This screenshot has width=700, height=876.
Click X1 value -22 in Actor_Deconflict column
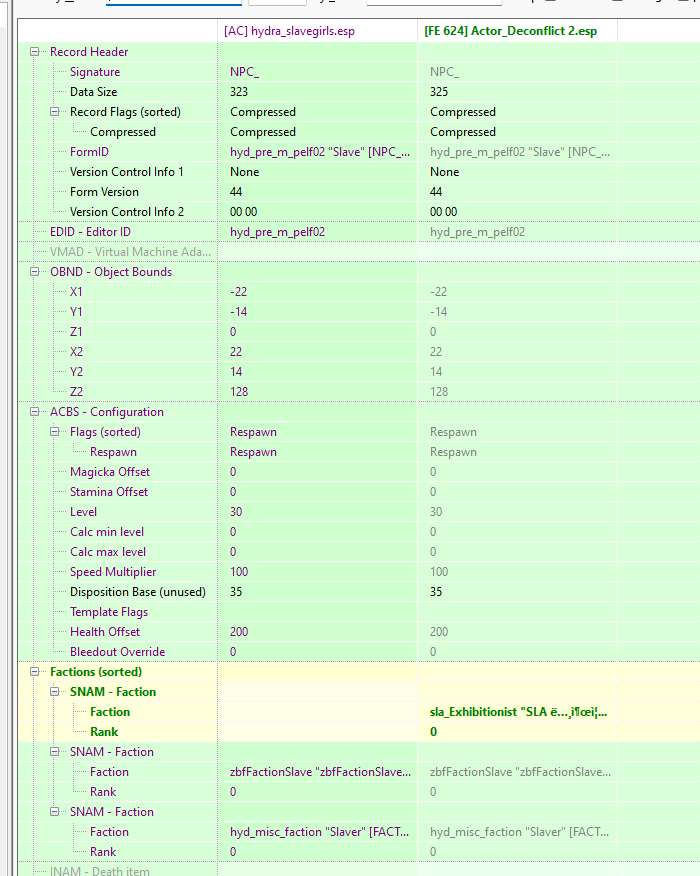click(439, 292)
